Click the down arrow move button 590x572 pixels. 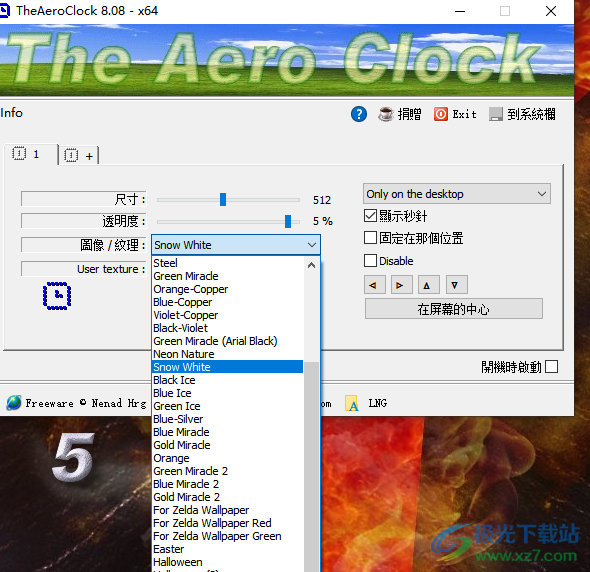tap(457, 285)
